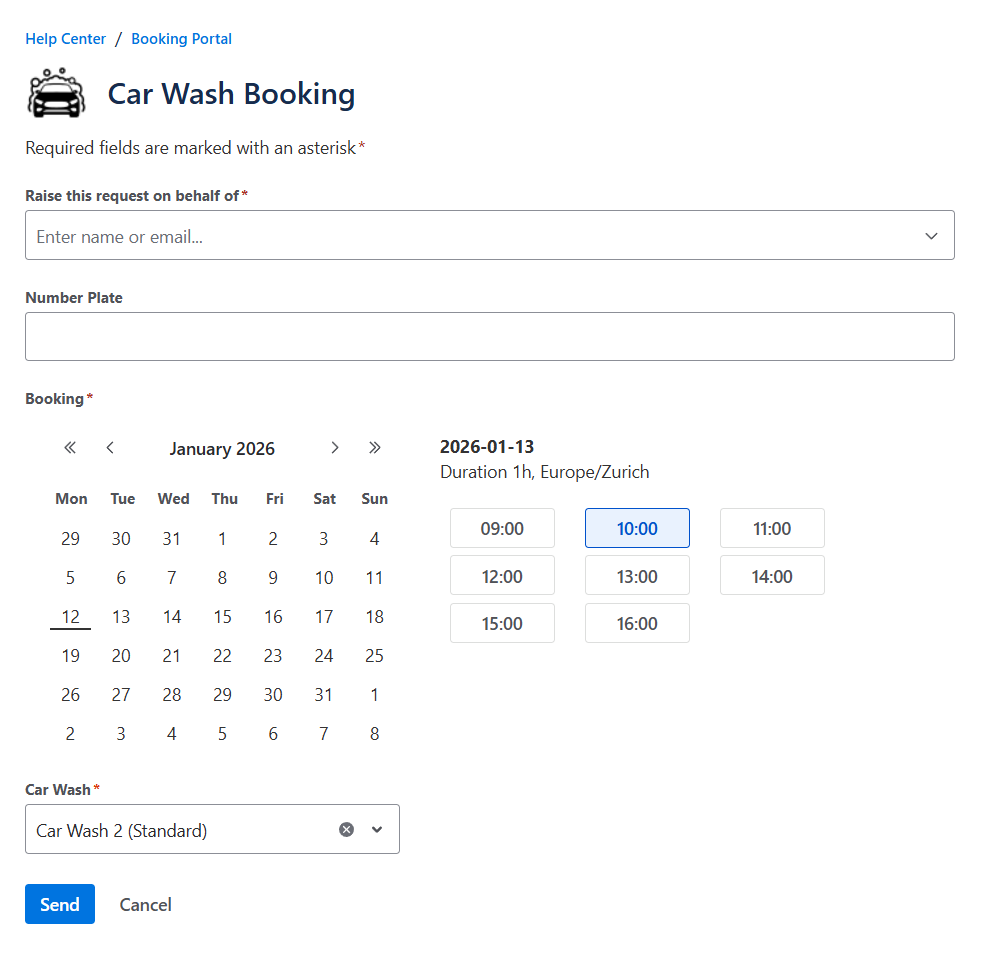
Task: Choose the 14:00 time slot
Action: click(x=772, y=576)
